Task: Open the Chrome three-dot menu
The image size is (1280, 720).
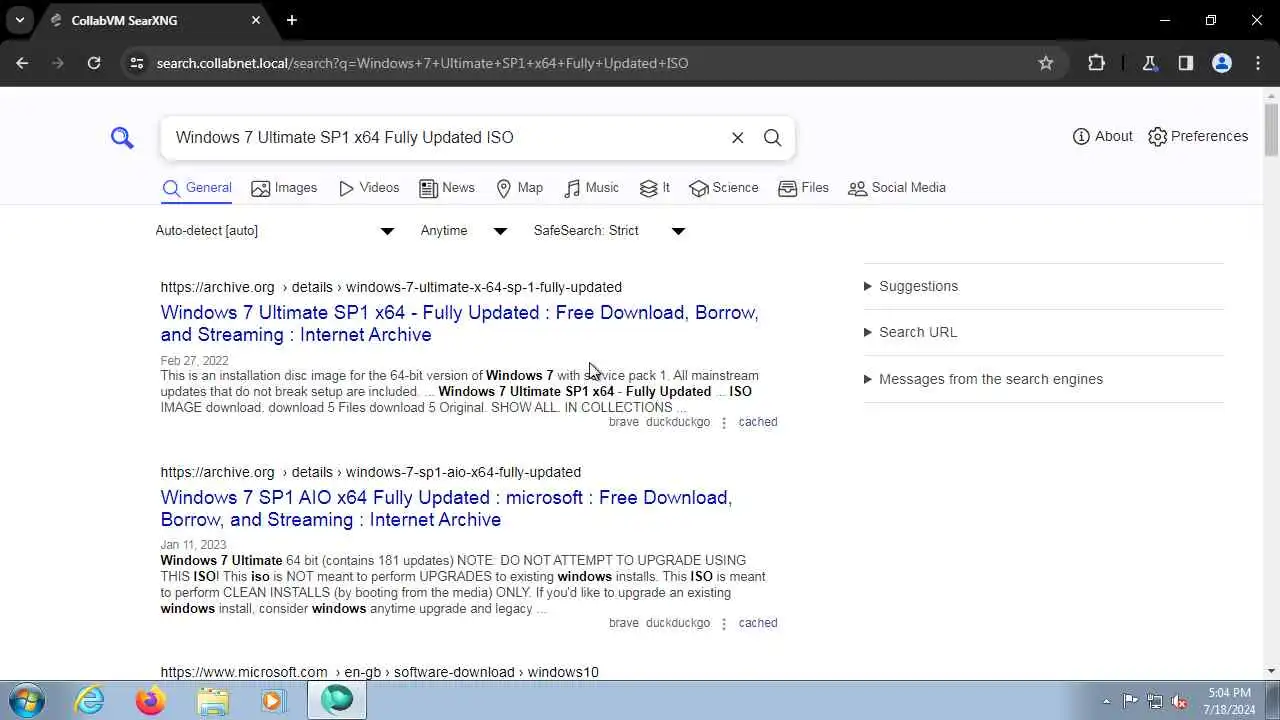Action: (1257, 63)
